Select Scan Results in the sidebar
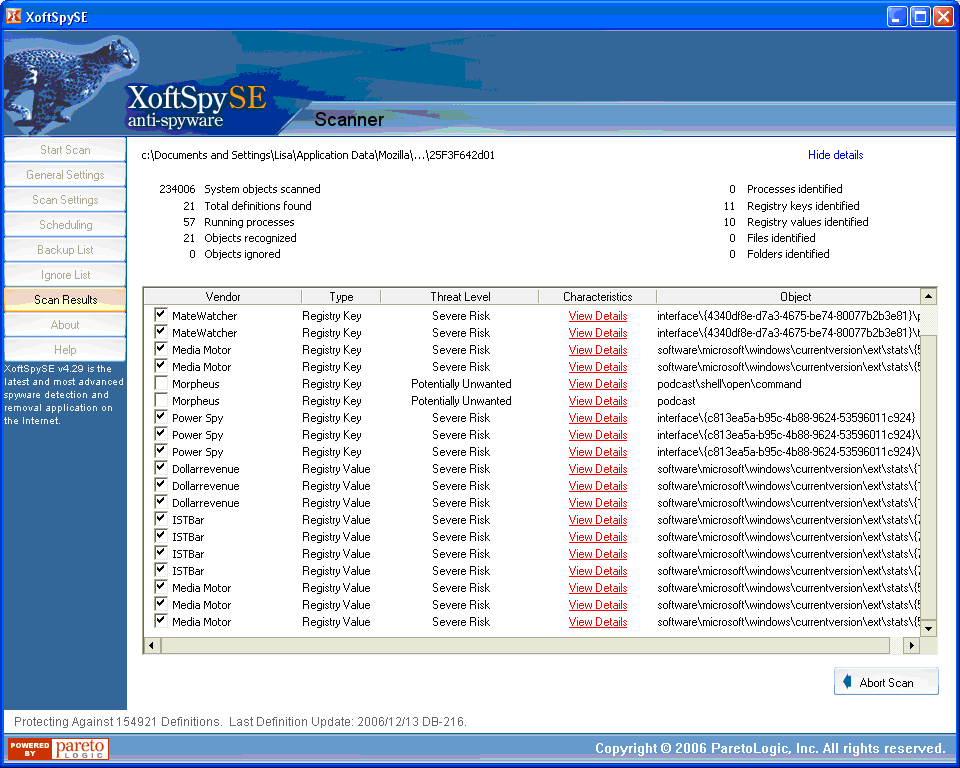 [65, 299]
